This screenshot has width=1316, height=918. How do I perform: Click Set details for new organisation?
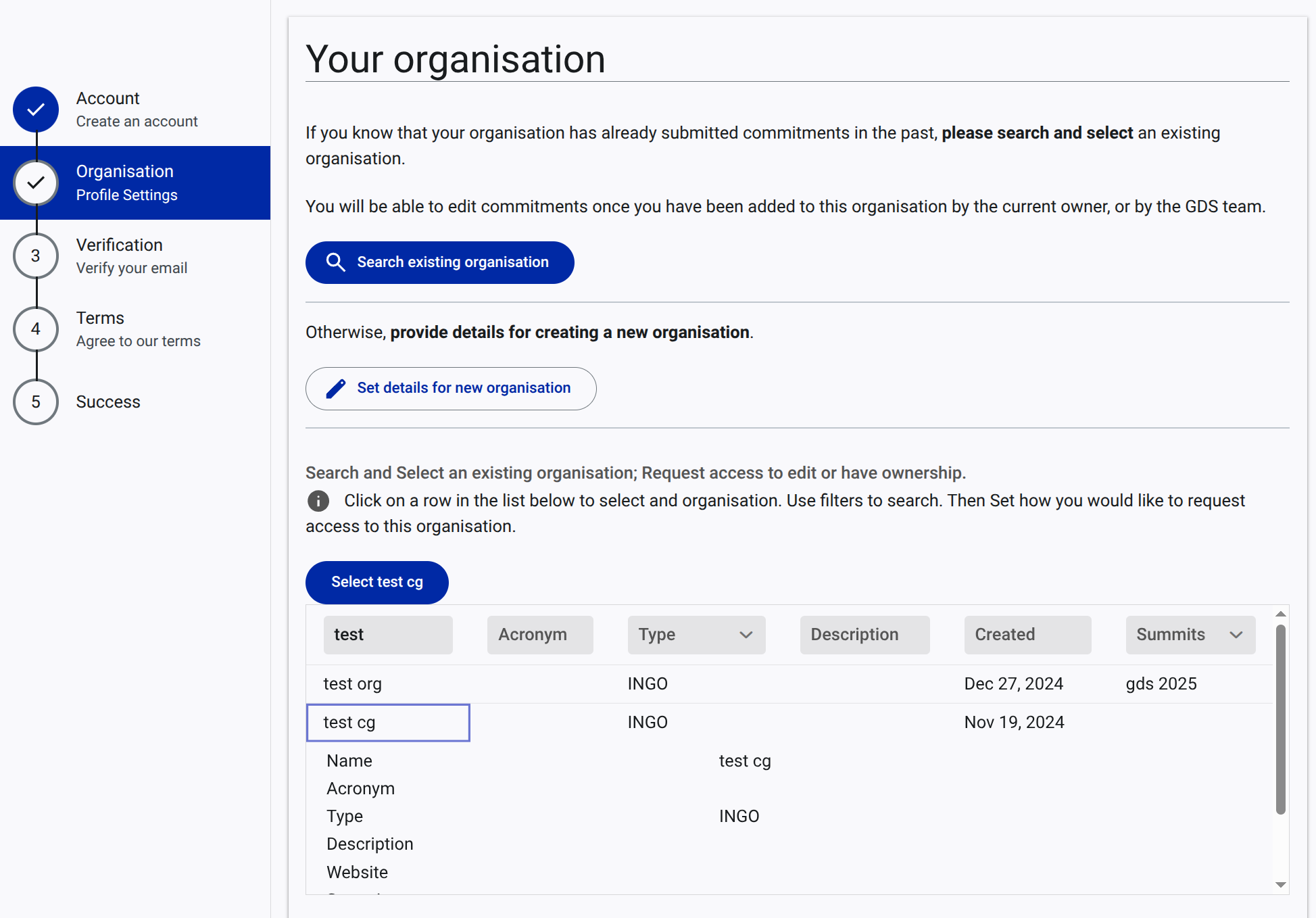tap(450, 388)
